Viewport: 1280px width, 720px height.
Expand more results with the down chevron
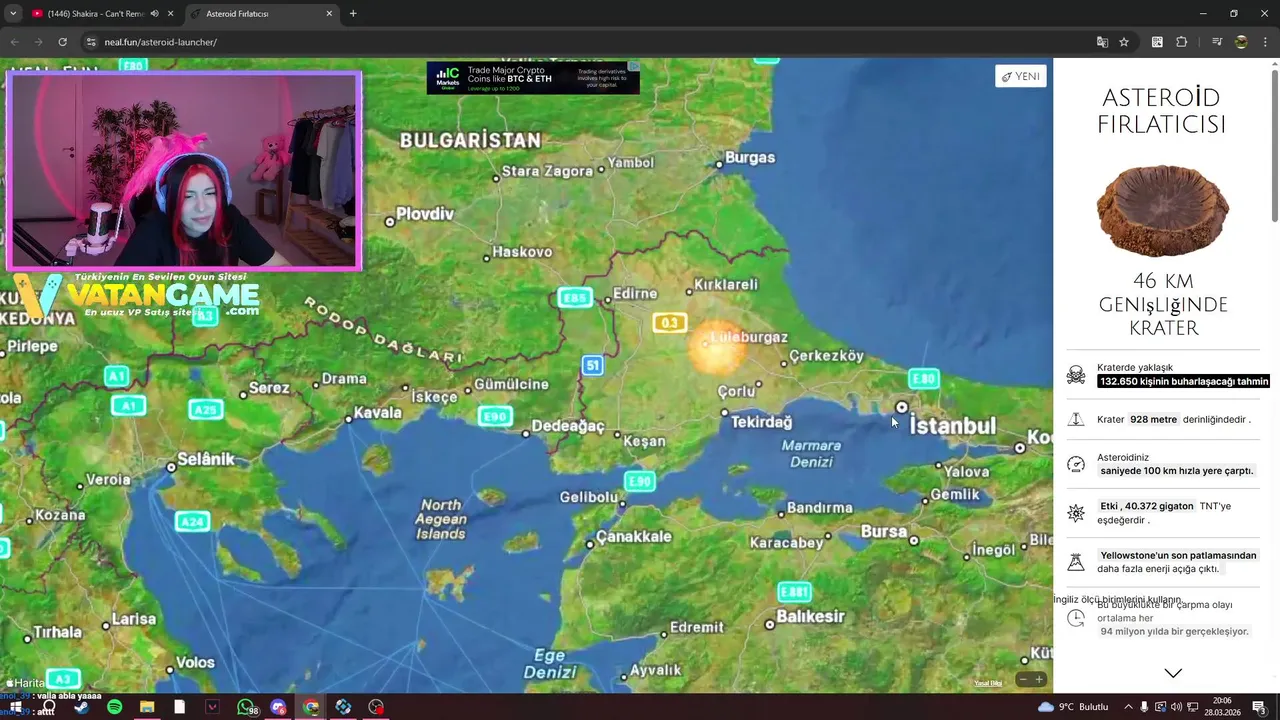1173,673
